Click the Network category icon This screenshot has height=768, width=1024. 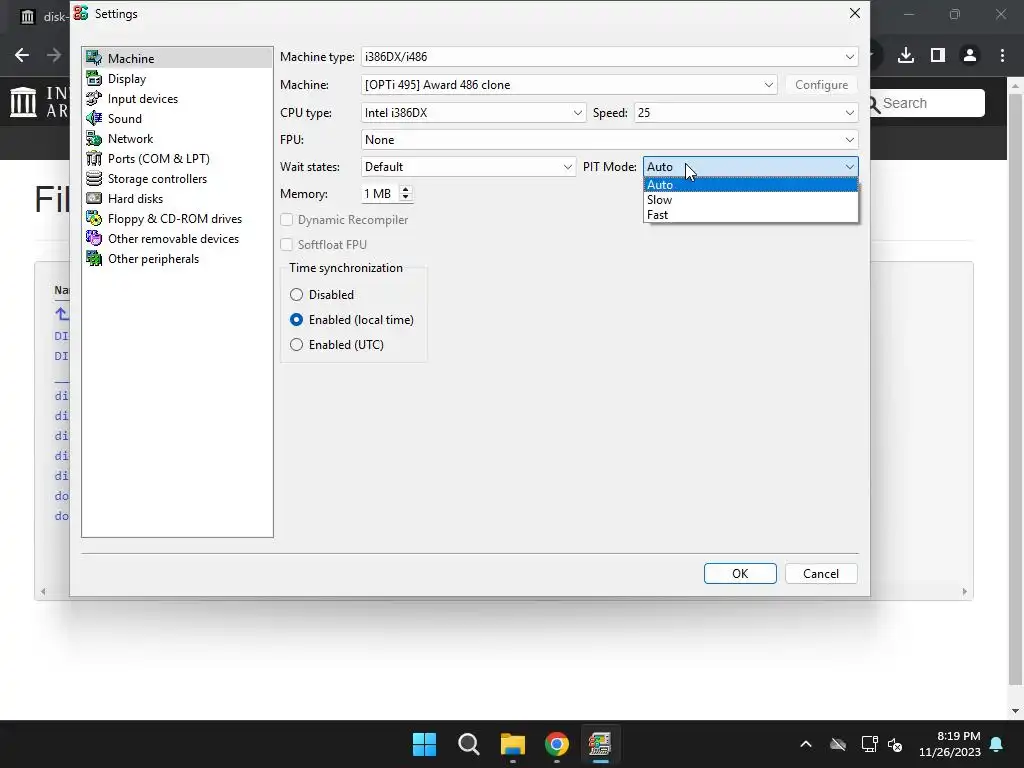click(94, 138)
